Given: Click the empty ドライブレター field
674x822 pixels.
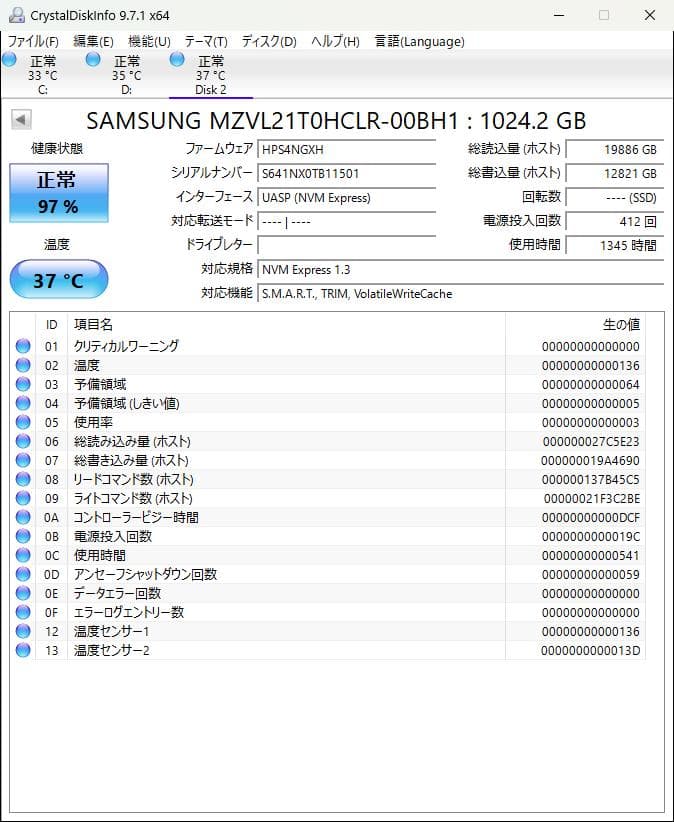Looking at the screenshot, I should [x=346, y=245].
